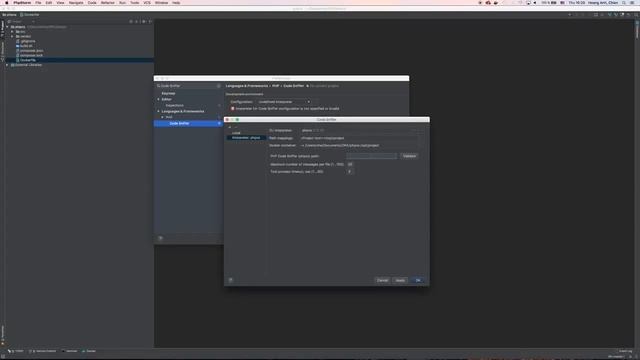640x360 pixels.
Task: Click OK in the Code Sniffer dialog
Action: point(418,280)
